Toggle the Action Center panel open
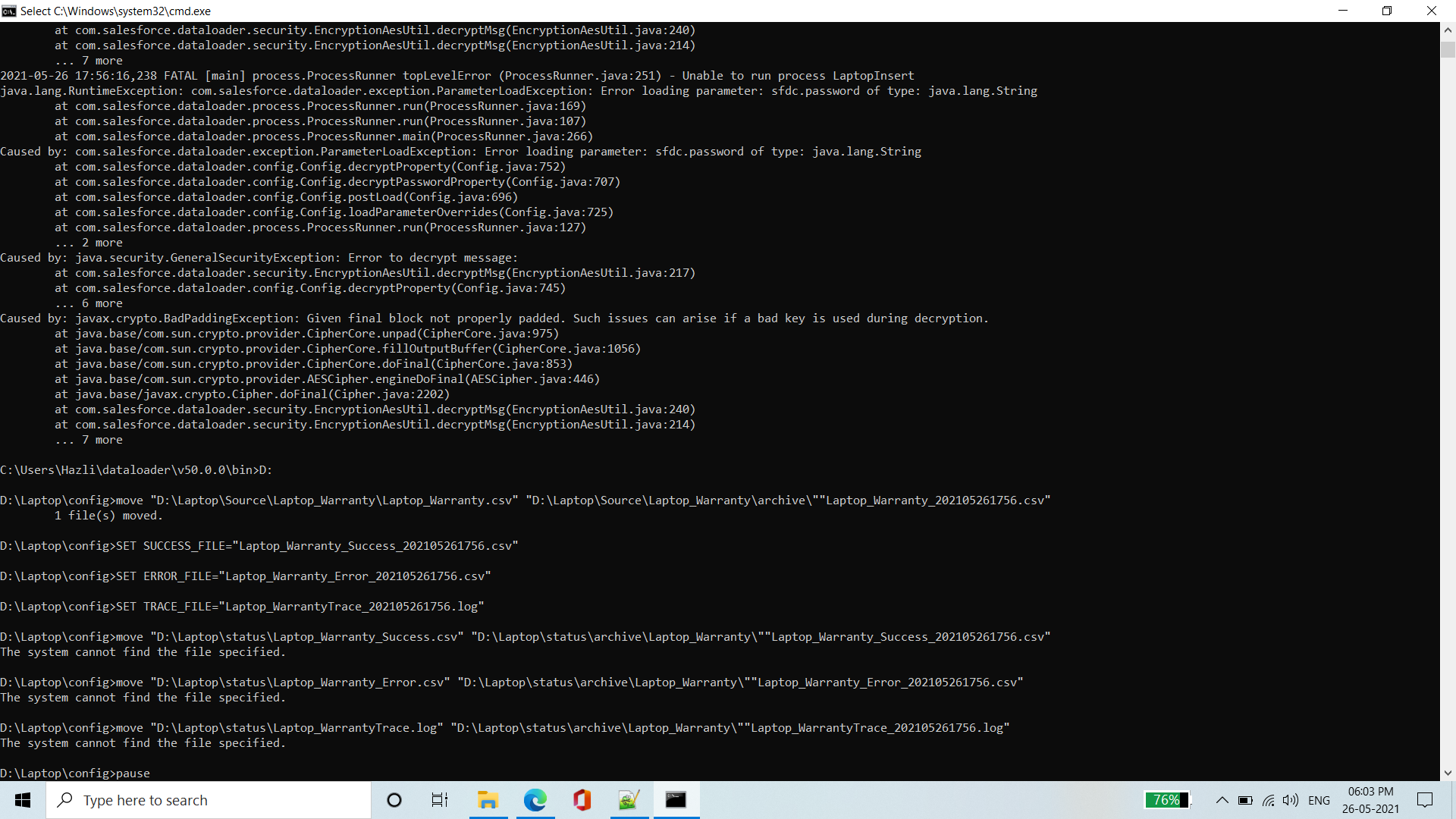This screenshot has height=819, width=1456. (1423, 800)
